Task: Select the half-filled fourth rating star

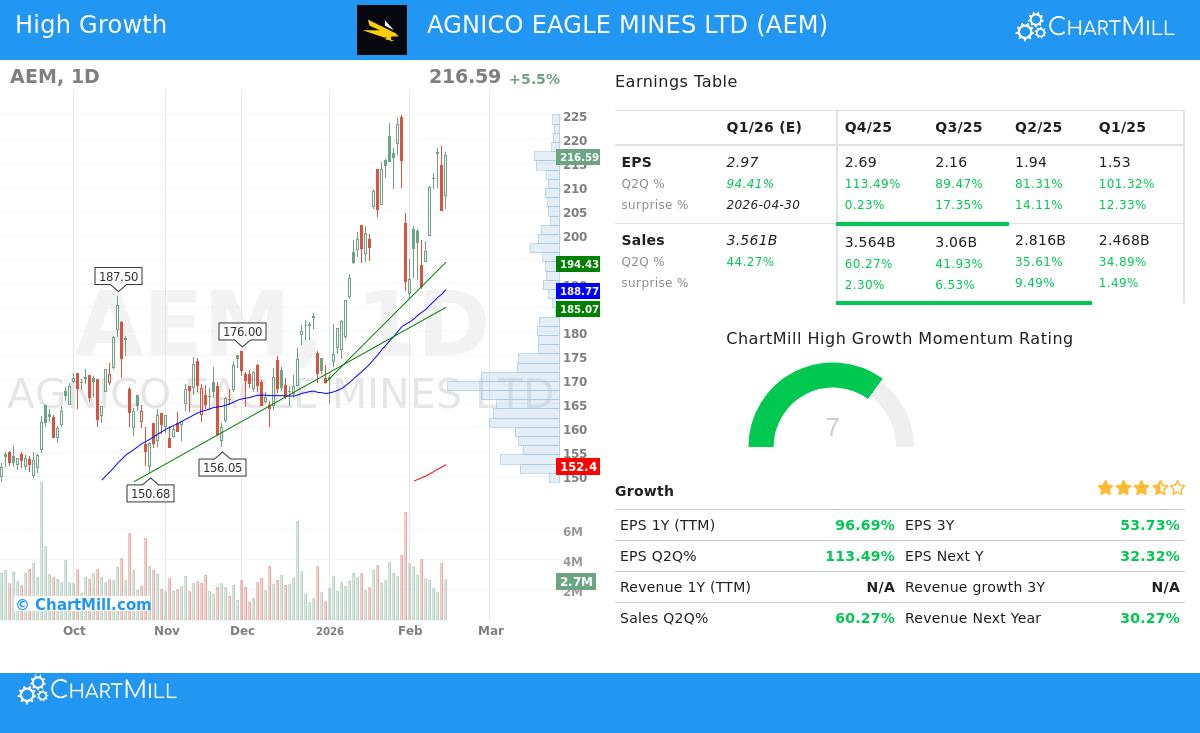Action: tap(1158, 488)
